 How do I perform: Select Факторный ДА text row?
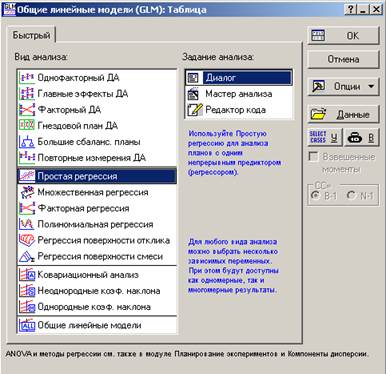(69, 110)
